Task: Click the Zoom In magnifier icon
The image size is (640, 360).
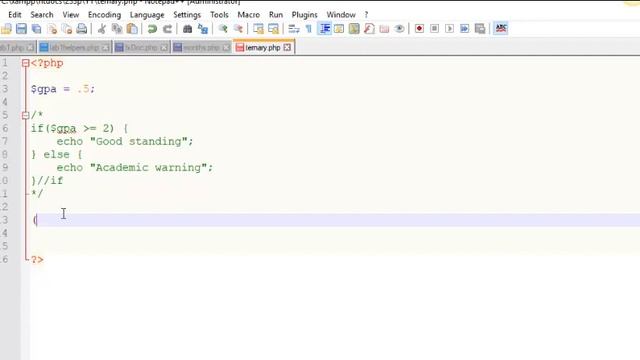Action: tap(223, 29)
